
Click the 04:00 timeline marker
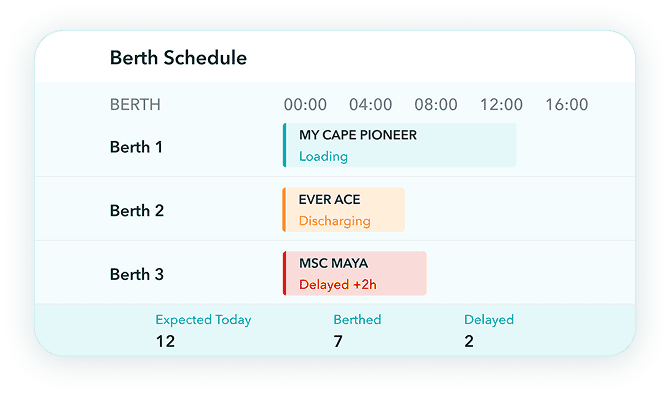371,104
